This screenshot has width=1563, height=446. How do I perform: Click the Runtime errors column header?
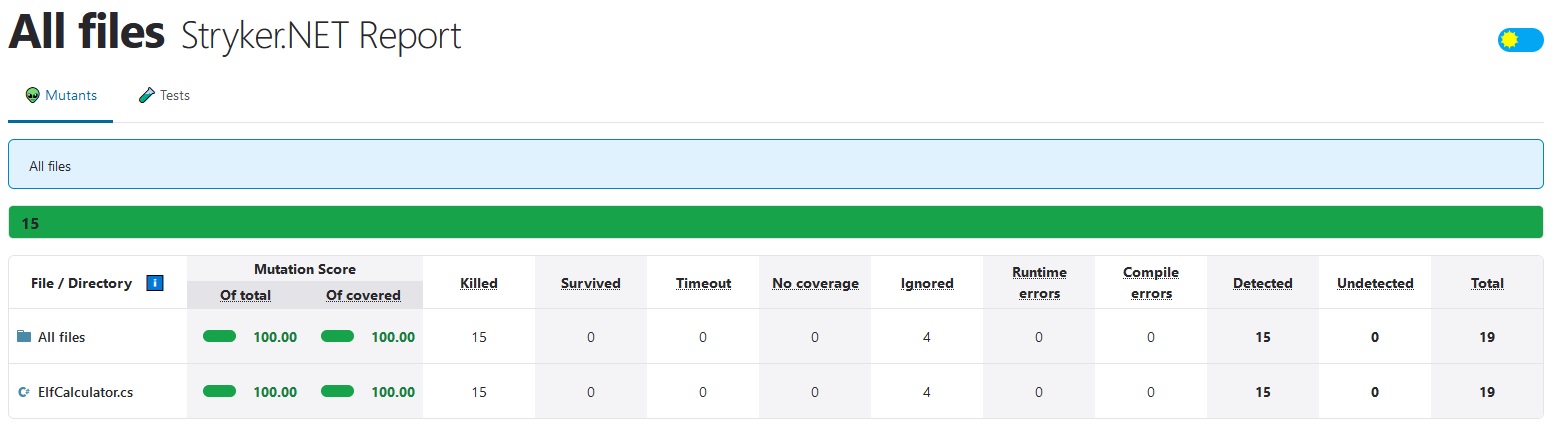pos(1039,283)
